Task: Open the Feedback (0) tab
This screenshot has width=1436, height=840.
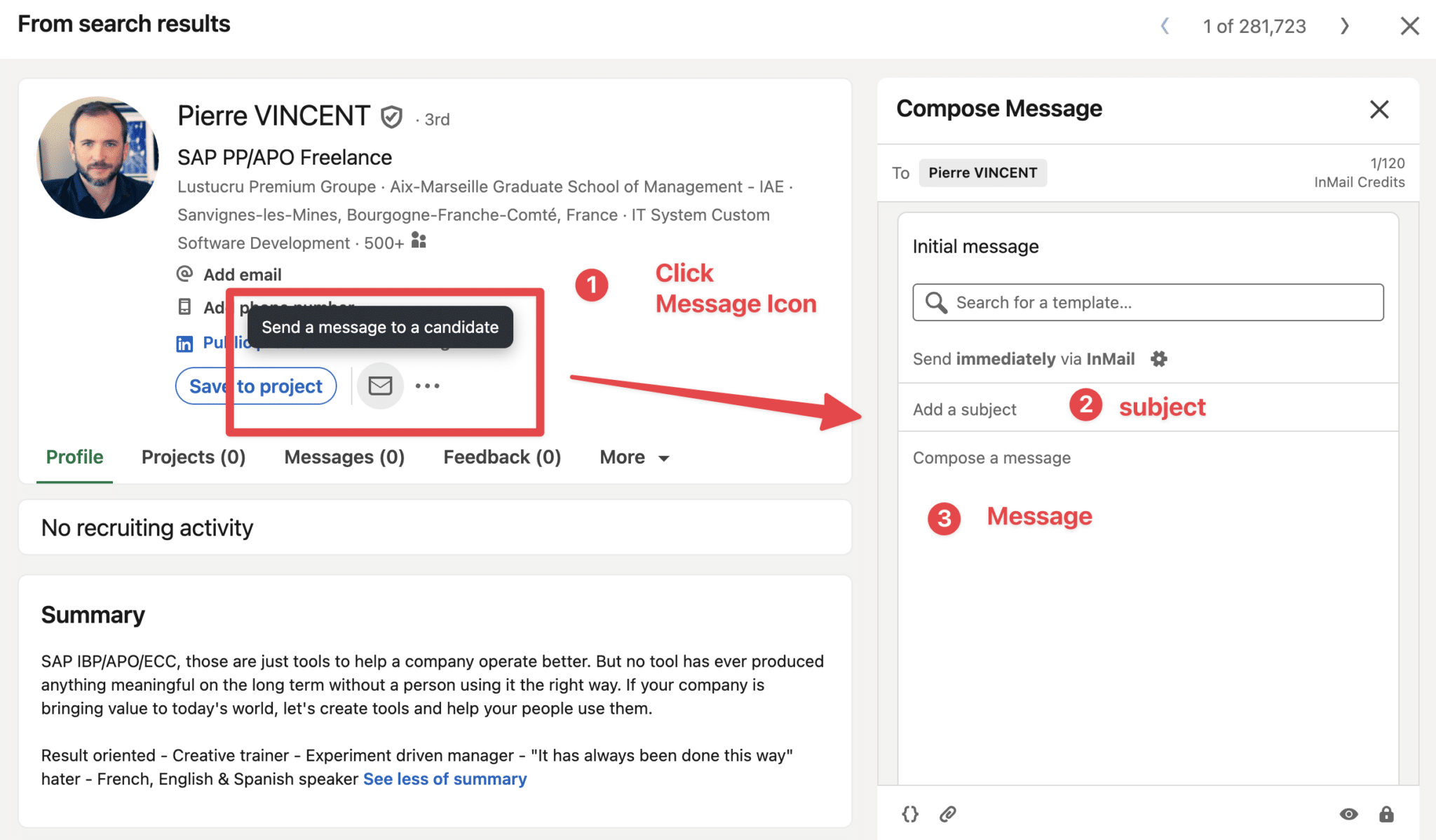Action: click(501, 456)
